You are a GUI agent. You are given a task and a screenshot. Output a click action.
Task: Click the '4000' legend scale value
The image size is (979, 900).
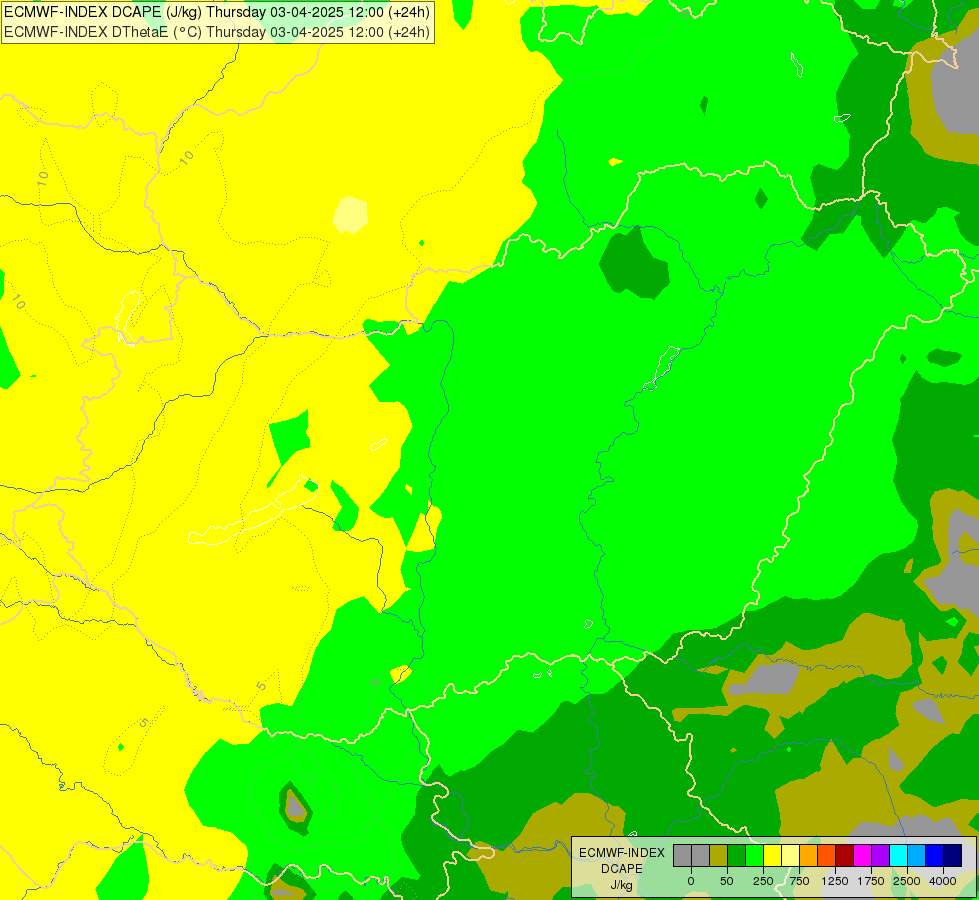pos(943,881)
